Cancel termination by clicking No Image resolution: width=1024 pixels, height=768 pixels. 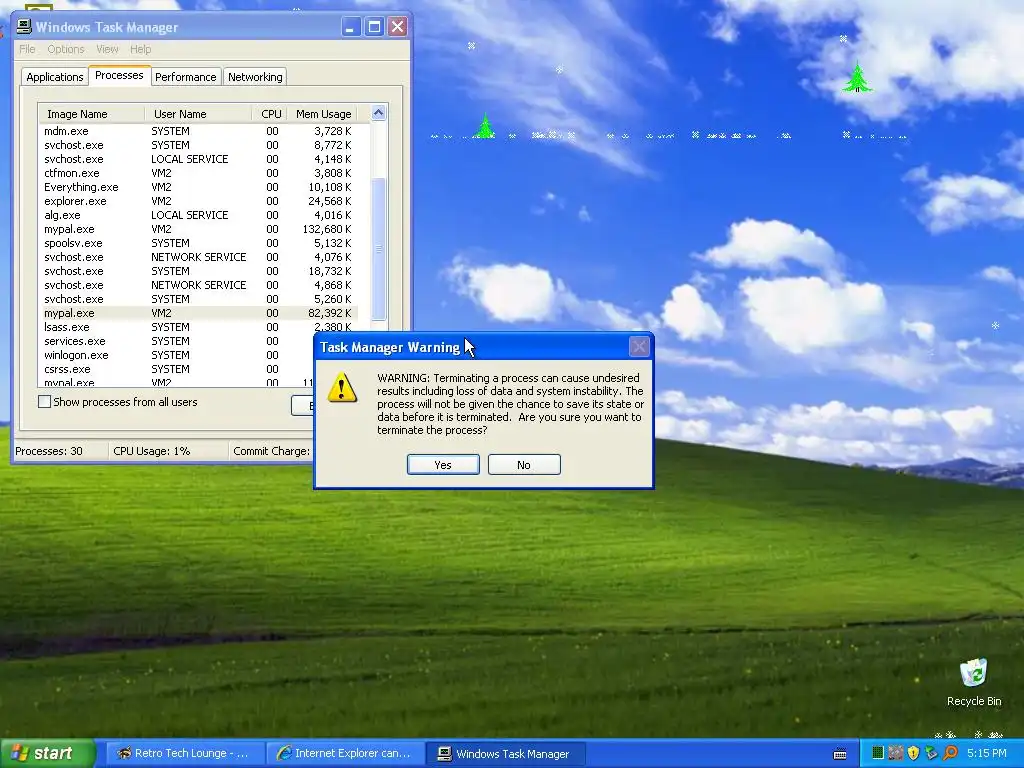coord(524,464)
